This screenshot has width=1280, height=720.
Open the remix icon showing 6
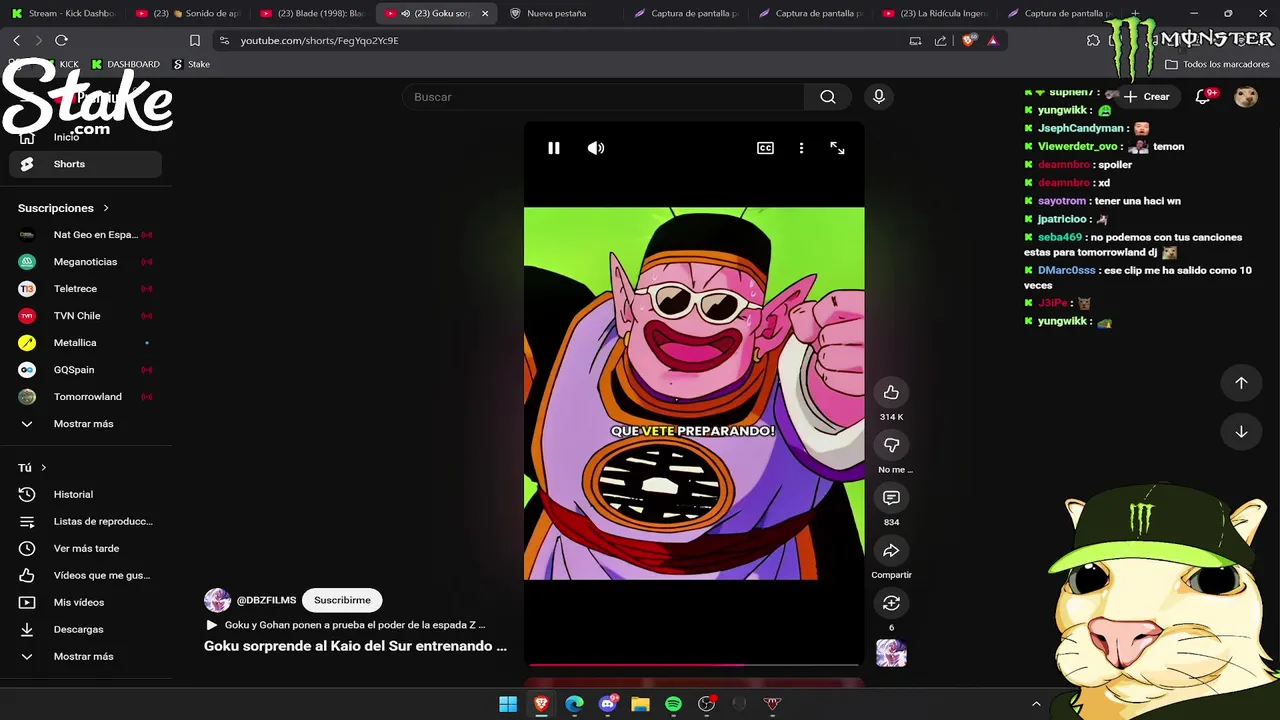891,603
